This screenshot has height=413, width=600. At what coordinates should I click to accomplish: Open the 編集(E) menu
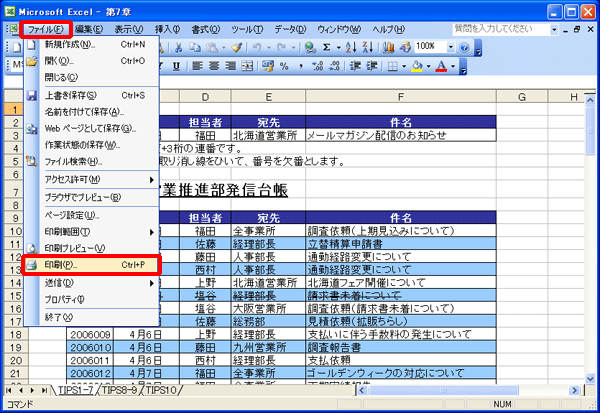[89, 29]
